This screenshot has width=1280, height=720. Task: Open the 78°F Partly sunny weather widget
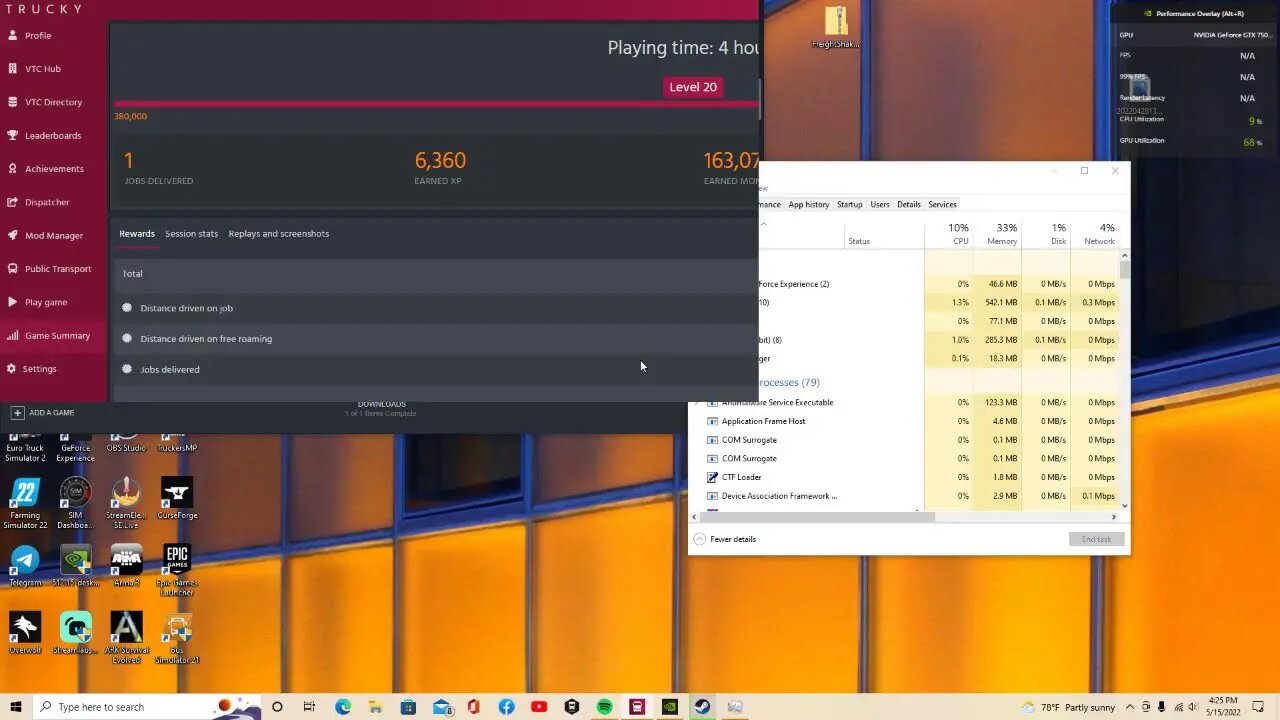pyautogui.click(x=1067, y=707)
